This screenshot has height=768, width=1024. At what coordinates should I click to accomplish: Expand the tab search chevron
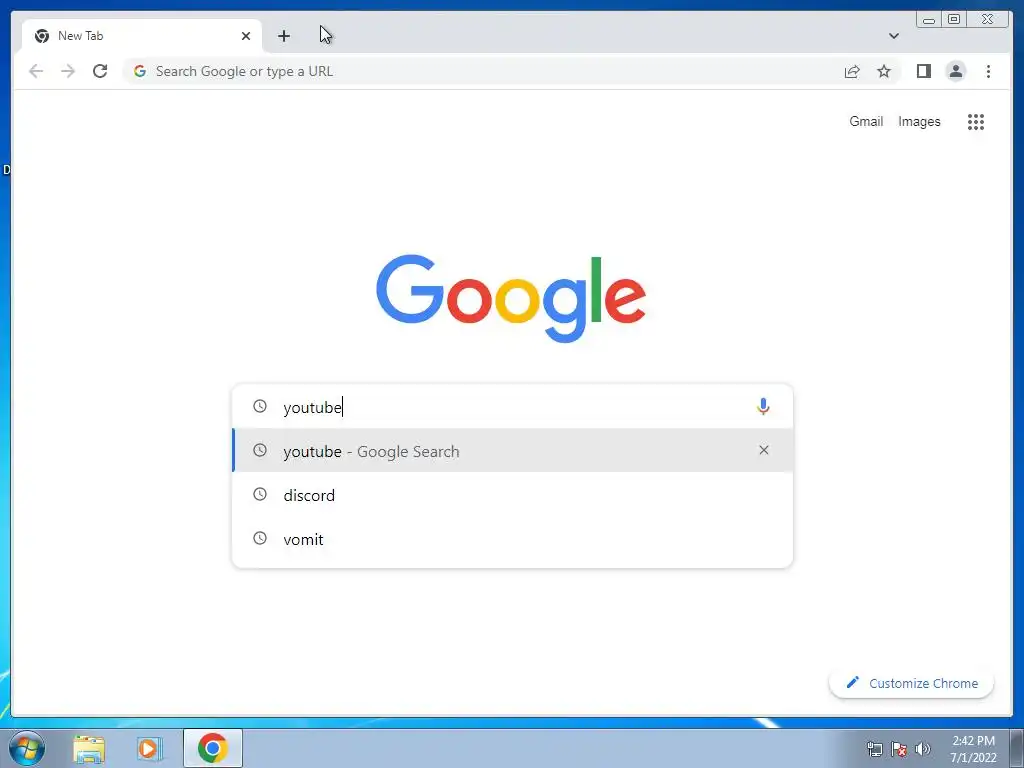click(x=893, y=36)
